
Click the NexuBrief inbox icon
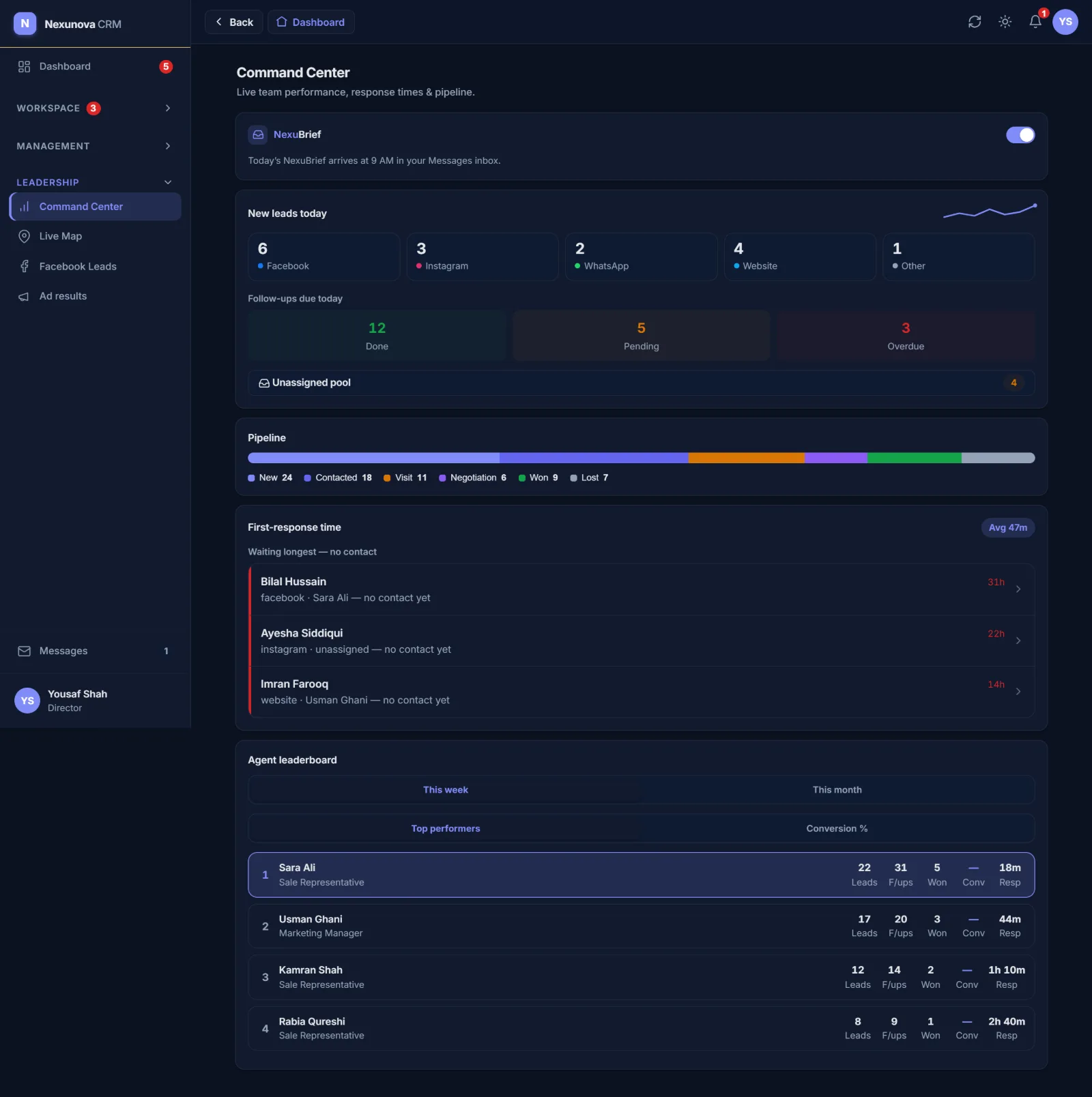[258, 134]
